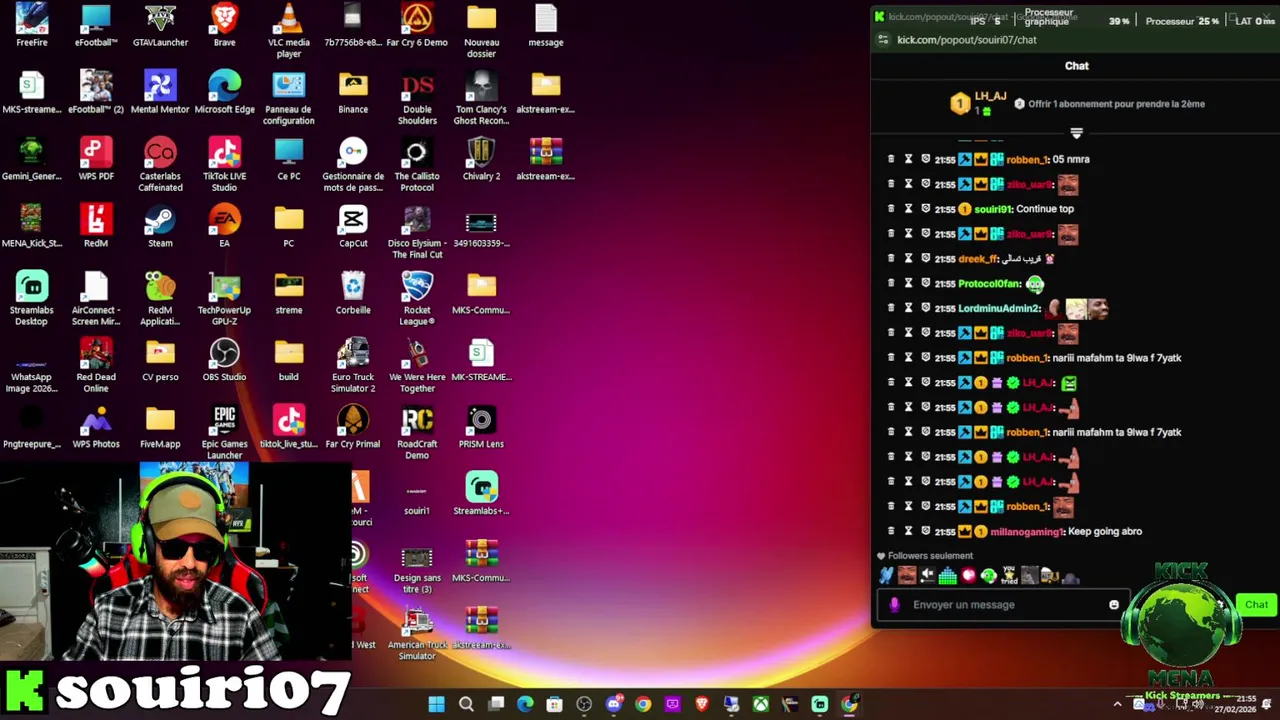Open the TikTok LIVE Studio shortcut
Image resolution: width=1280 pixels, height=720 pixels.
click(x=224, y=164)
